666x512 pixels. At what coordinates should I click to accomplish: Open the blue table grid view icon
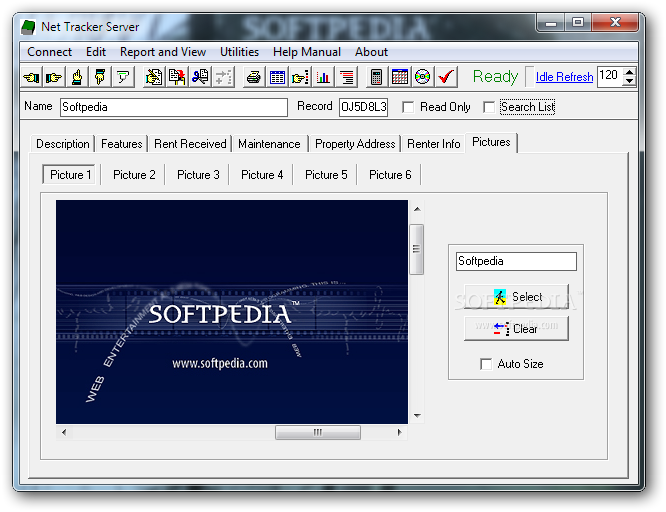tap(277, 77)
